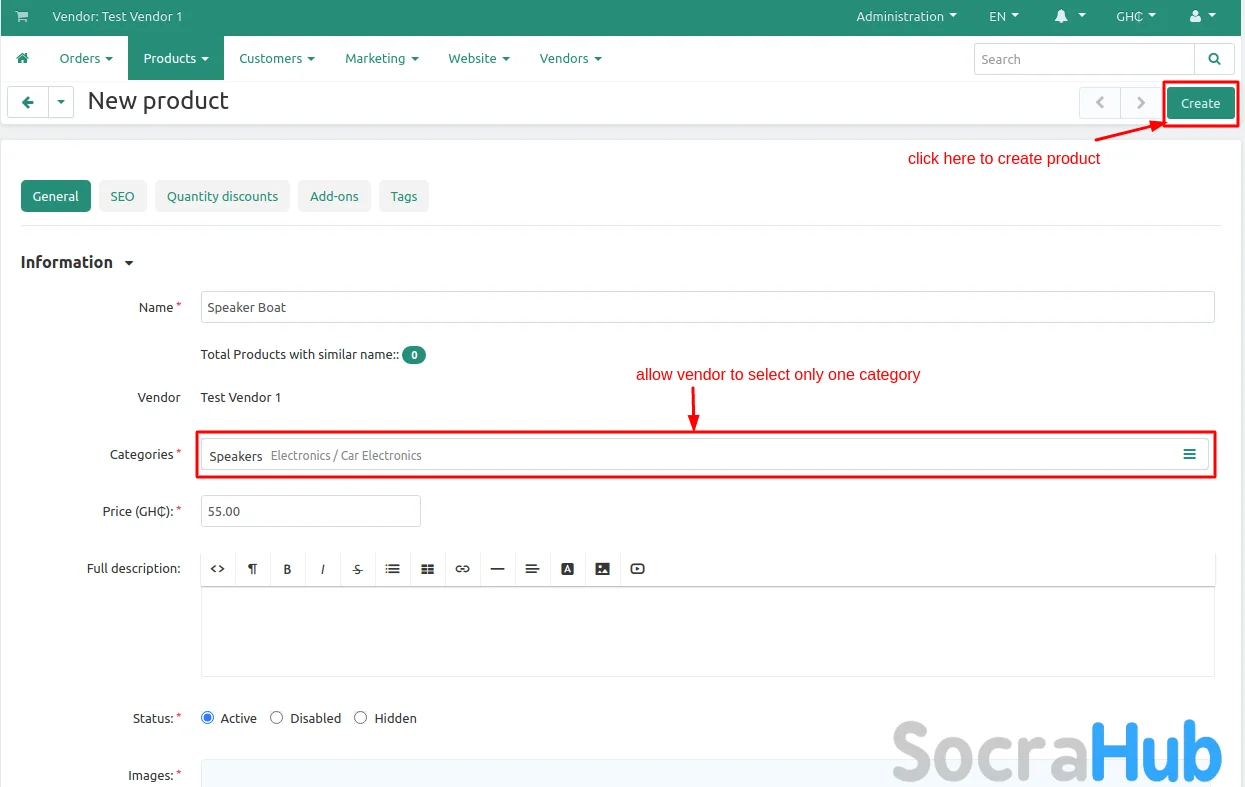Select Disabled status radio button
This screenshot has height=787, width=1245.
277,718
